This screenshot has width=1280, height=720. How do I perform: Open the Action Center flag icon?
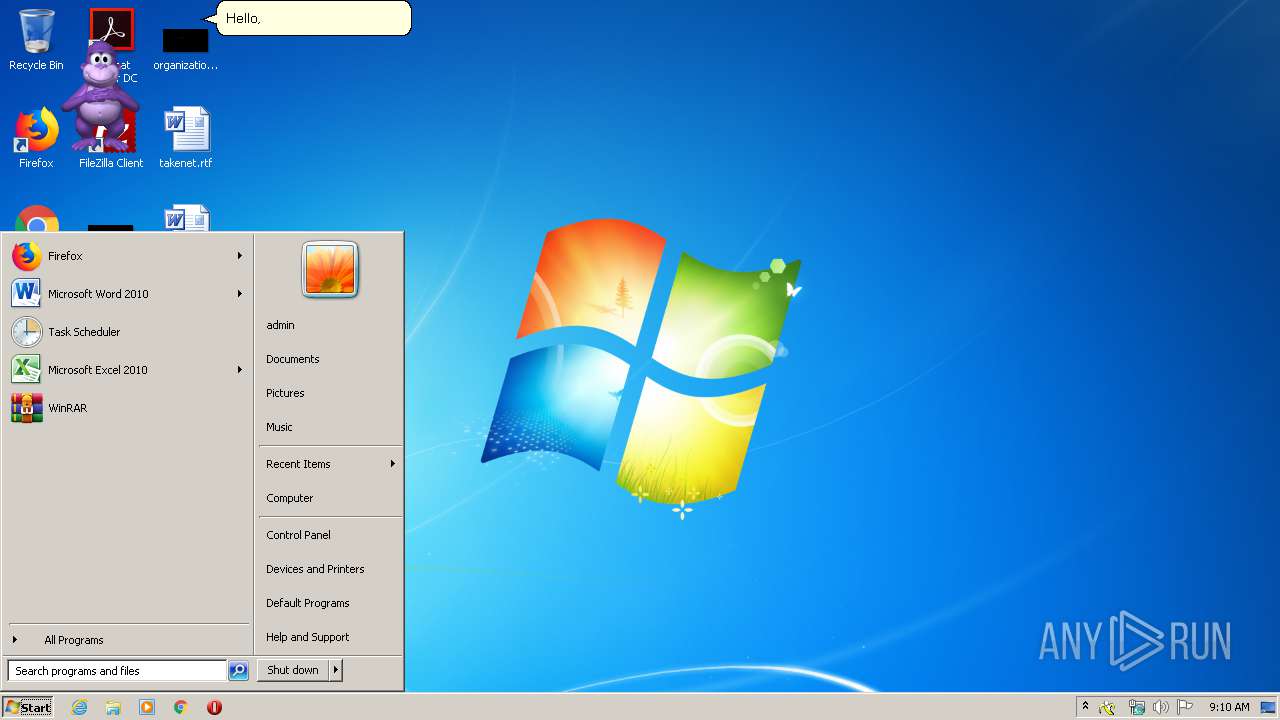pos(1185,707)
